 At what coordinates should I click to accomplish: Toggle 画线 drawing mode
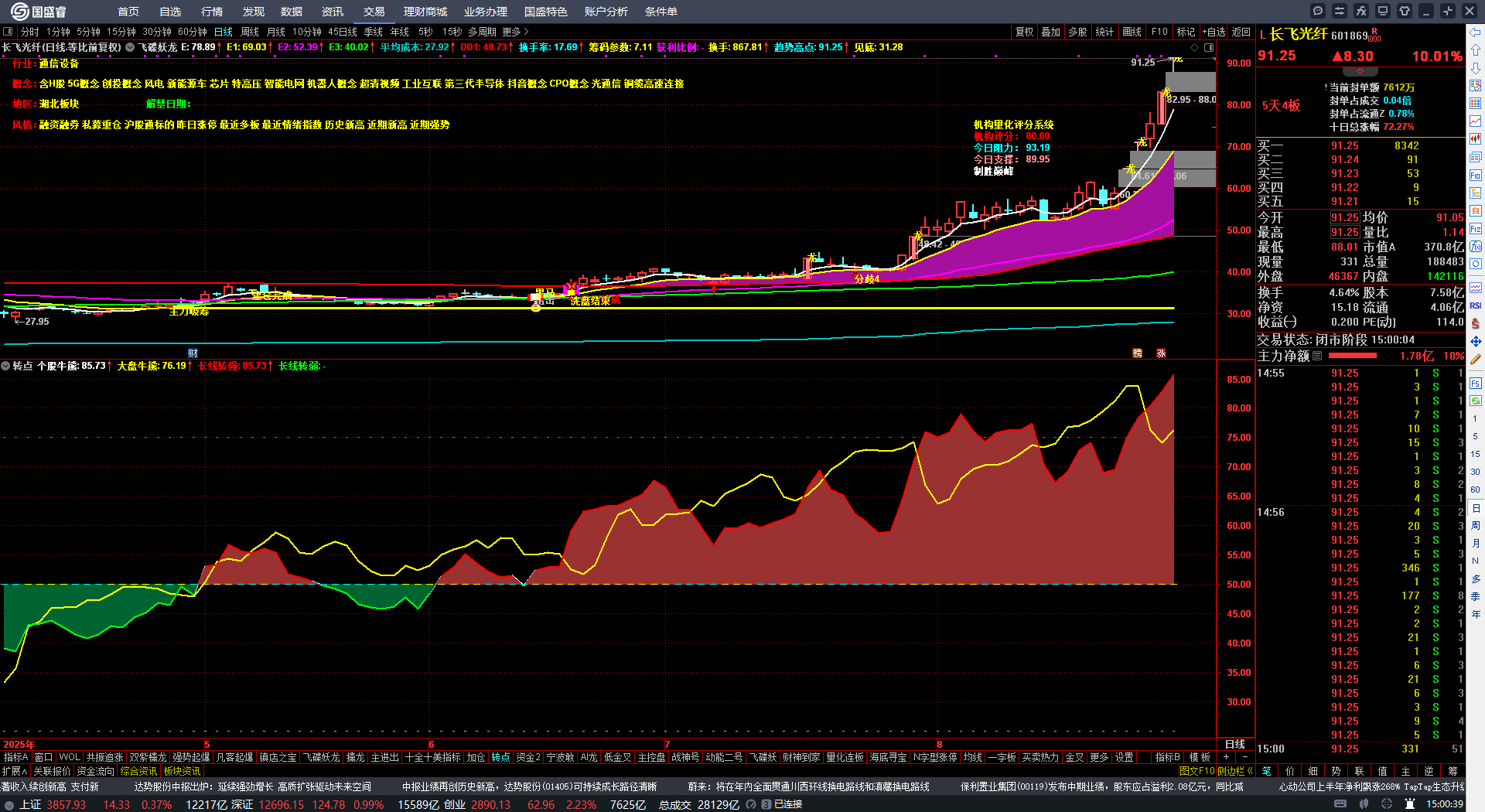coord(1132,32)
